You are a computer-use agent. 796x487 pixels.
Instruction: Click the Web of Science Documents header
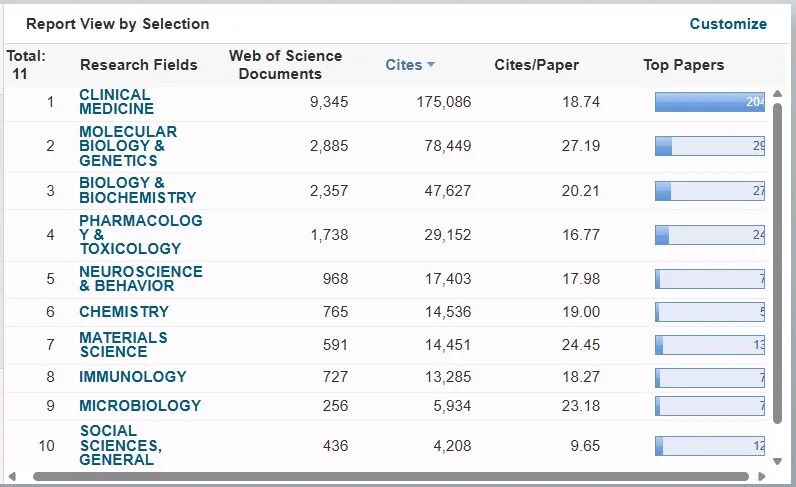coord(285,65)
